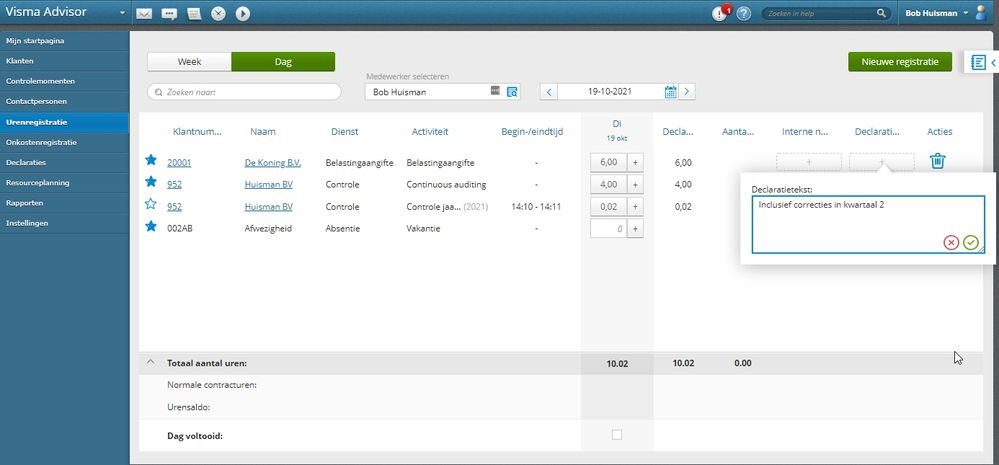Open the employee lookup search icon
The height and width of the screenshot is (465, 999).
pos(512,92)
